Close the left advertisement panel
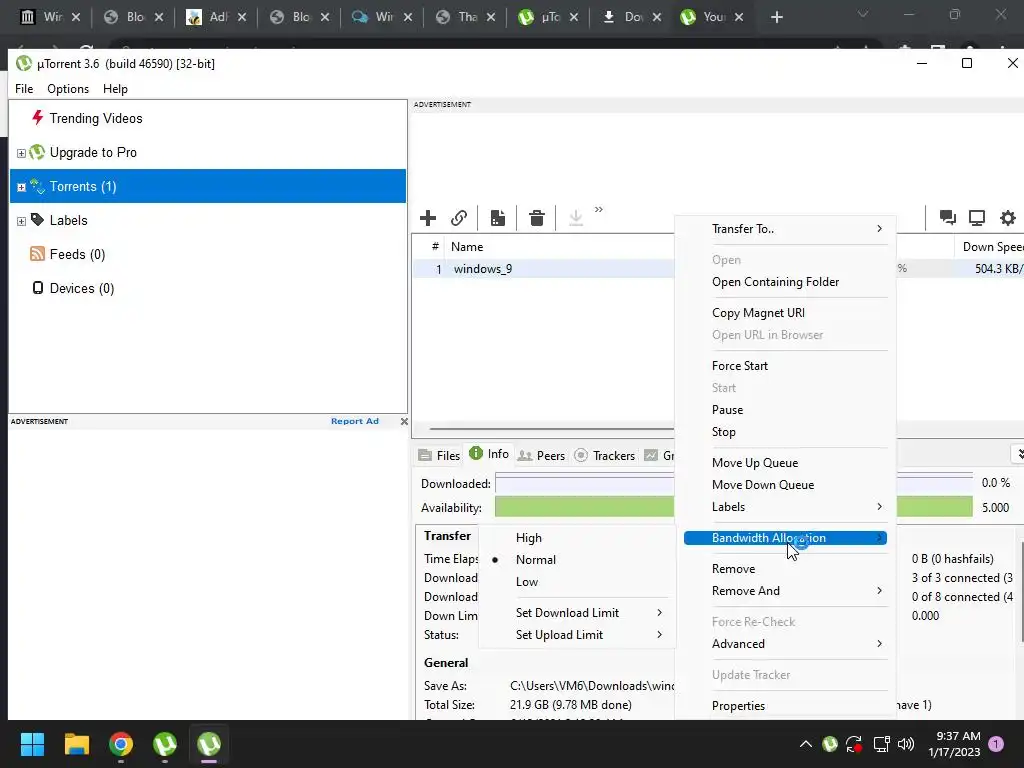1024x768 pixels. (404, 421)
